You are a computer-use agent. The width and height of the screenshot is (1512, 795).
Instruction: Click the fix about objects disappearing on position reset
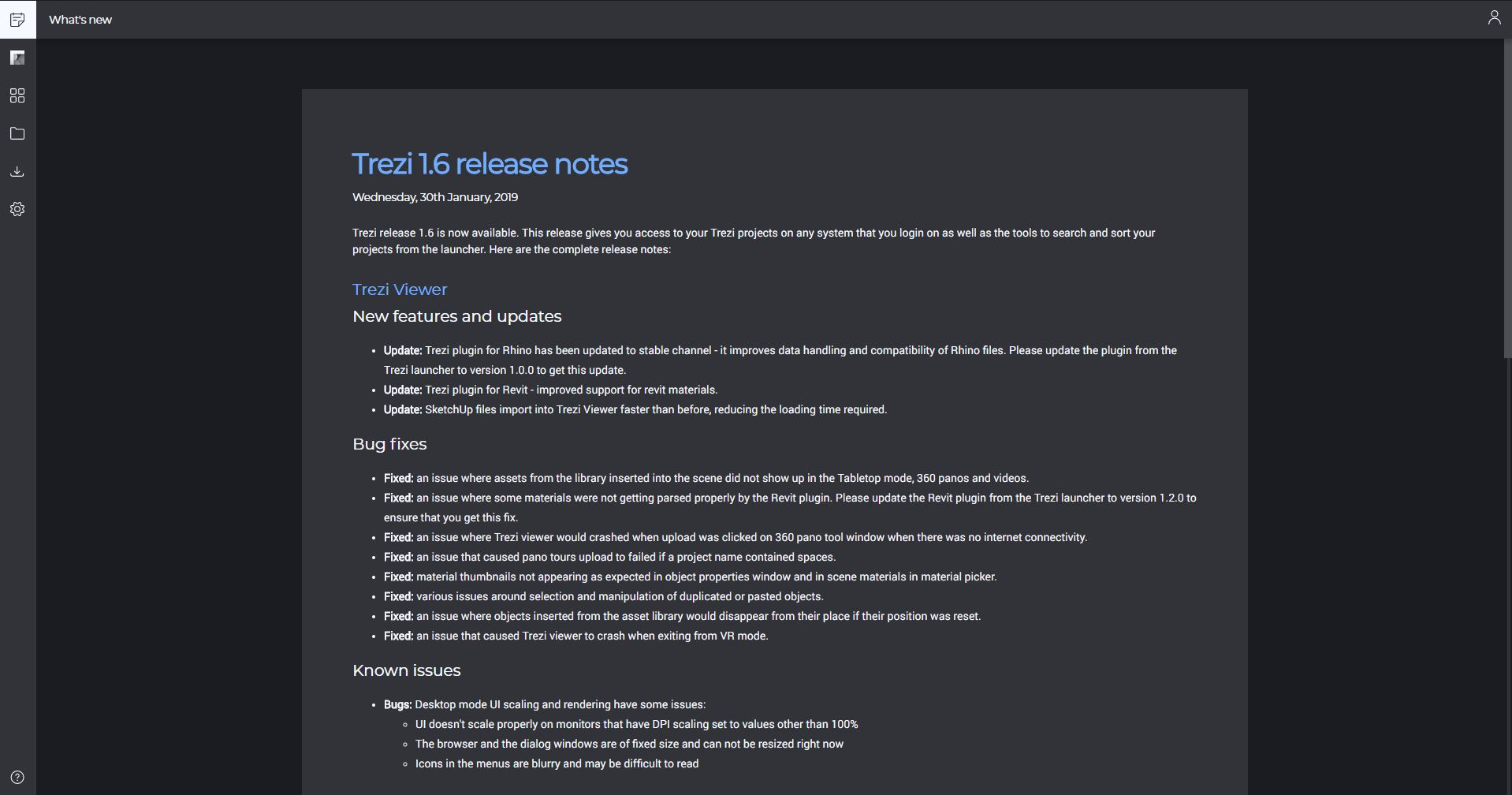pos(683,616)
